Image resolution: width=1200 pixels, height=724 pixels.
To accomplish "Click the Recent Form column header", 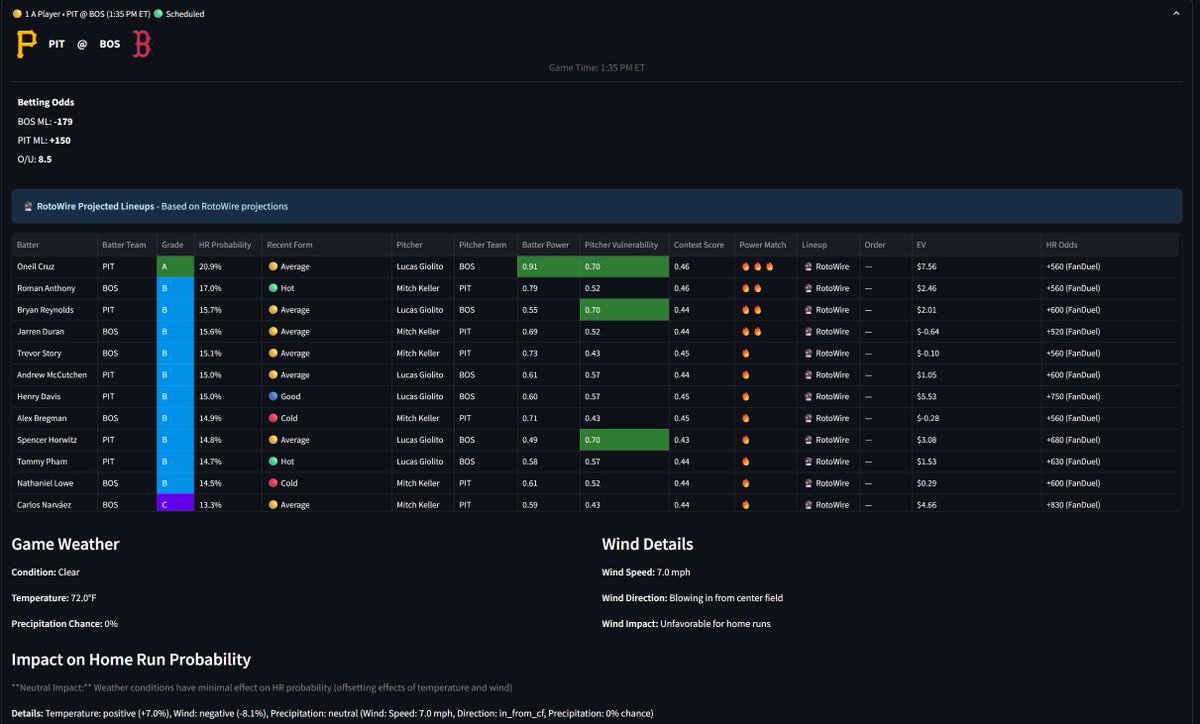I will [x=326, y=245].
